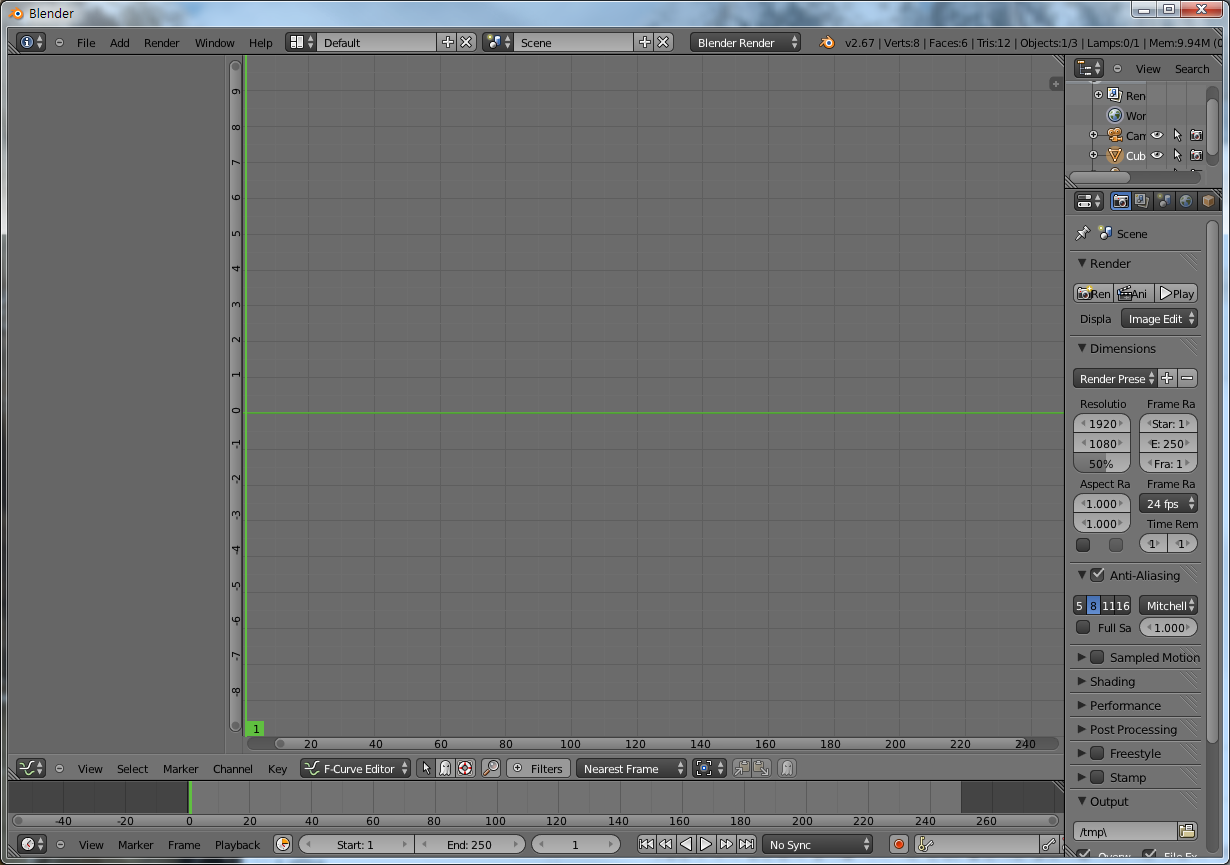Open Render Presets dropdown
Image resolution: width=1230 pixels, height=865 pixels.
(x=1115, y=378)
